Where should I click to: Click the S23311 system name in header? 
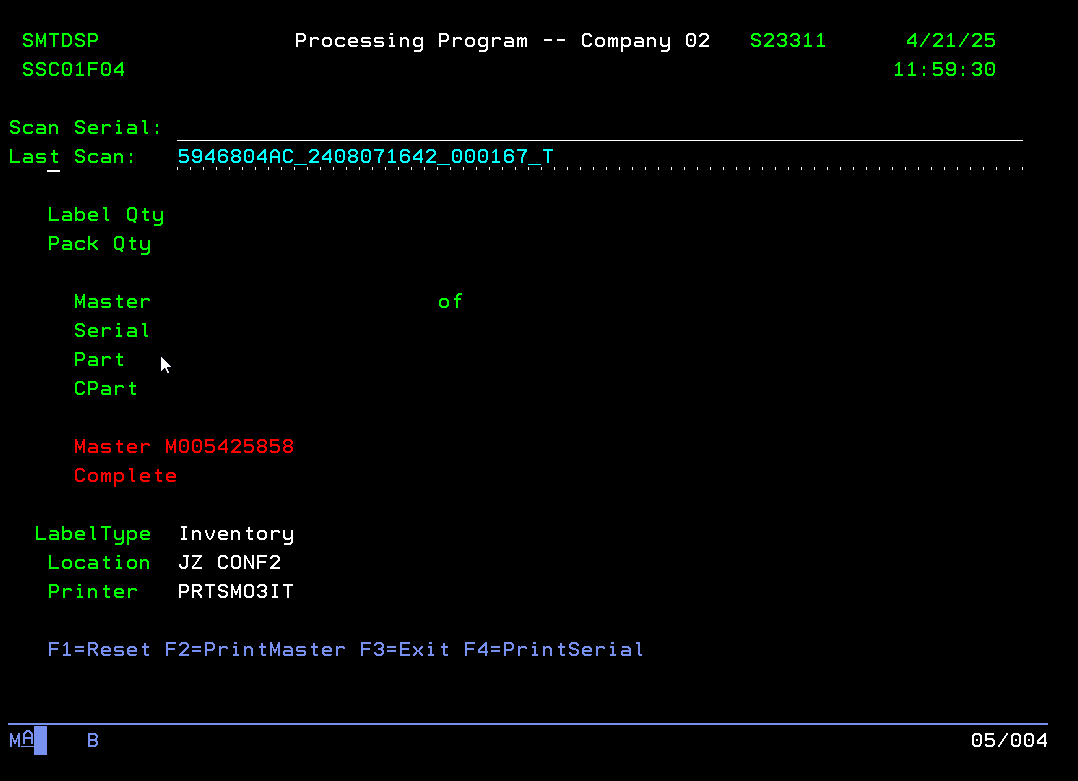click(788, 41)
